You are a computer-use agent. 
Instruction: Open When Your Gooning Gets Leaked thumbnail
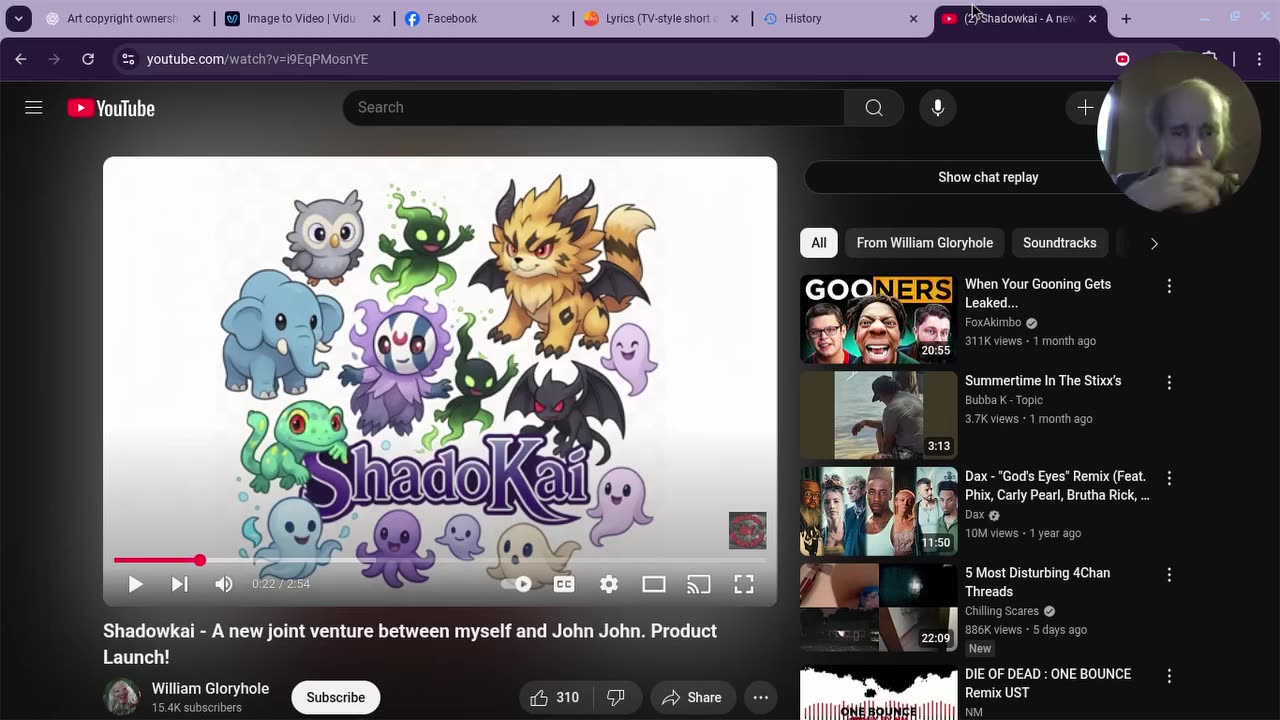pos(878,319)
